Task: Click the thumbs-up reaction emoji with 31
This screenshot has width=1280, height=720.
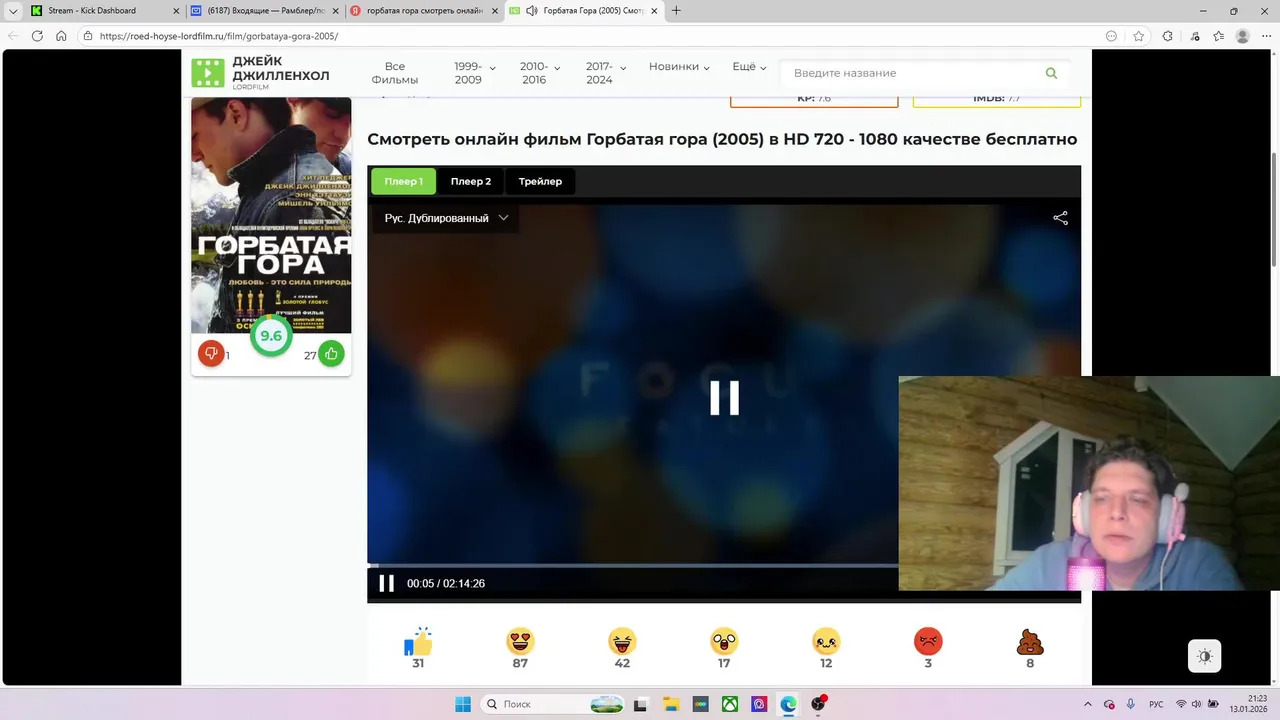Action: 418,641
